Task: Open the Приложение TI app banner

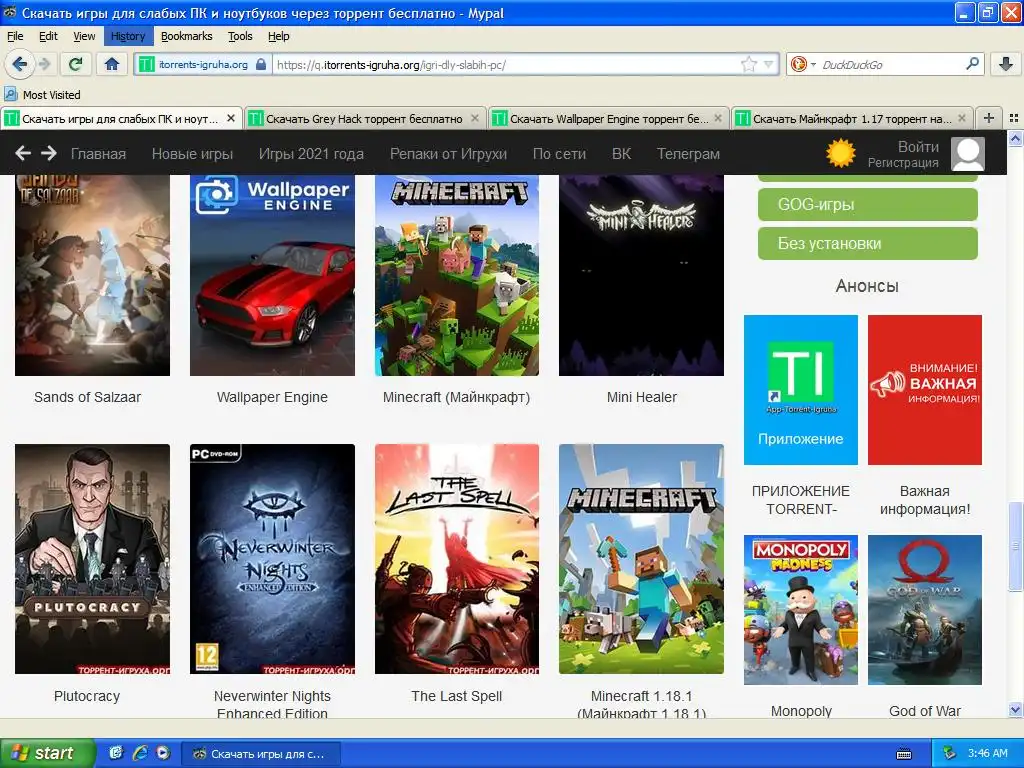Action: tap(801, 390)
